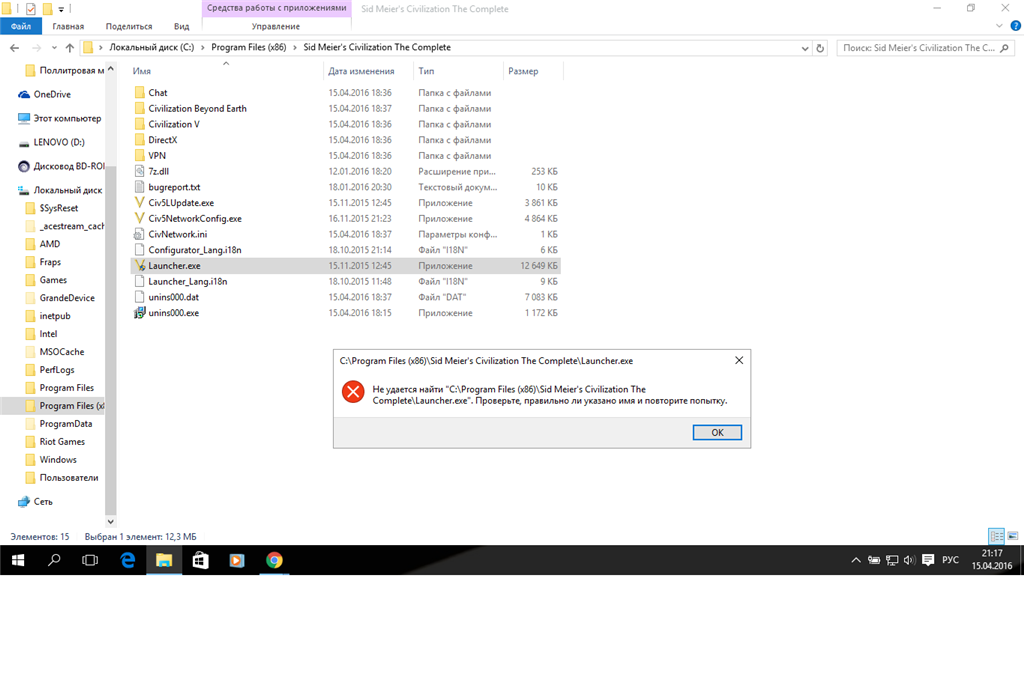This screenshot has height=685, width=1024.
Task: Expand breadcrumb arrow after Program Files (x86)
Action: click(295, 48)
